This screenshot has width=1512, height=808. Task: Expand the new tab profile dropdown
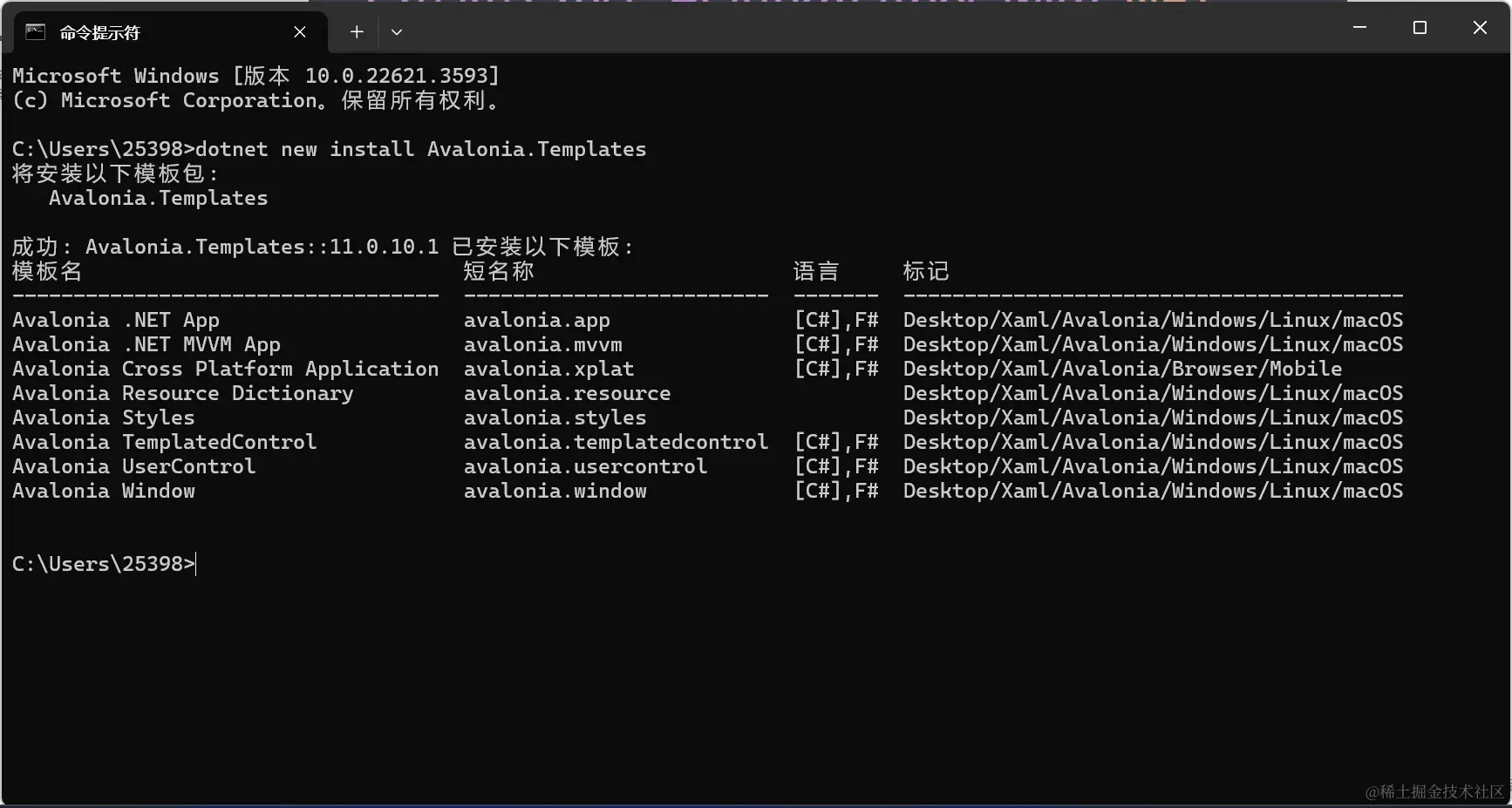[x=397, y=32]
